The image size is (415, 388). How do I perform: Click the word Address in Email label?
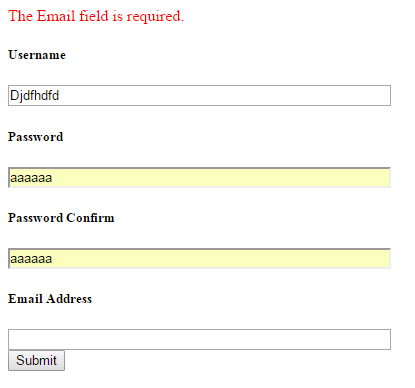click(69, 299)
